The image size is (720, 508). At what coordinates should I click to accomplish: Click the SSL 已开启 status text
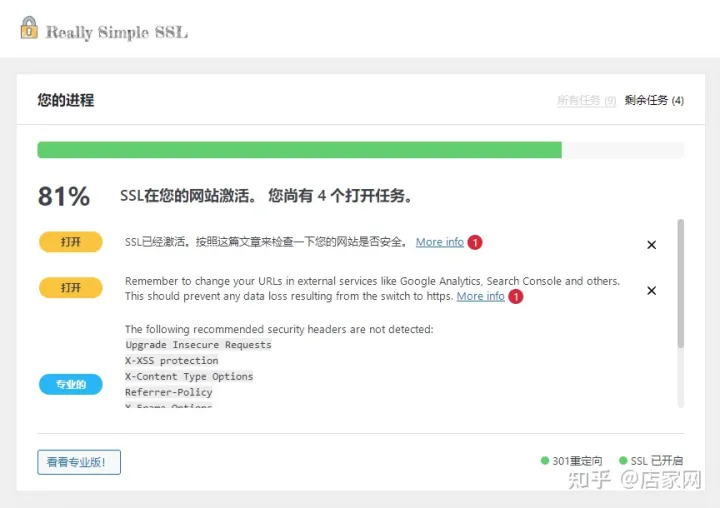(x=657, y=461)
